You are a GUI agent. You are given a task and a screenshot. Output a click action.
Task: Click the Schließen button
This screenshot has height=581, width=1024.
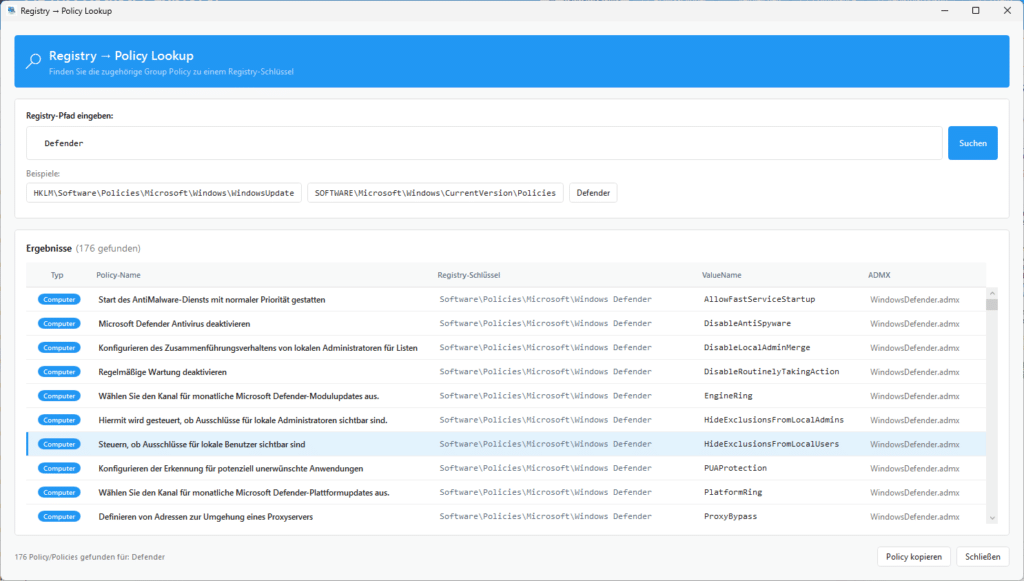click(x=982, y=557)
